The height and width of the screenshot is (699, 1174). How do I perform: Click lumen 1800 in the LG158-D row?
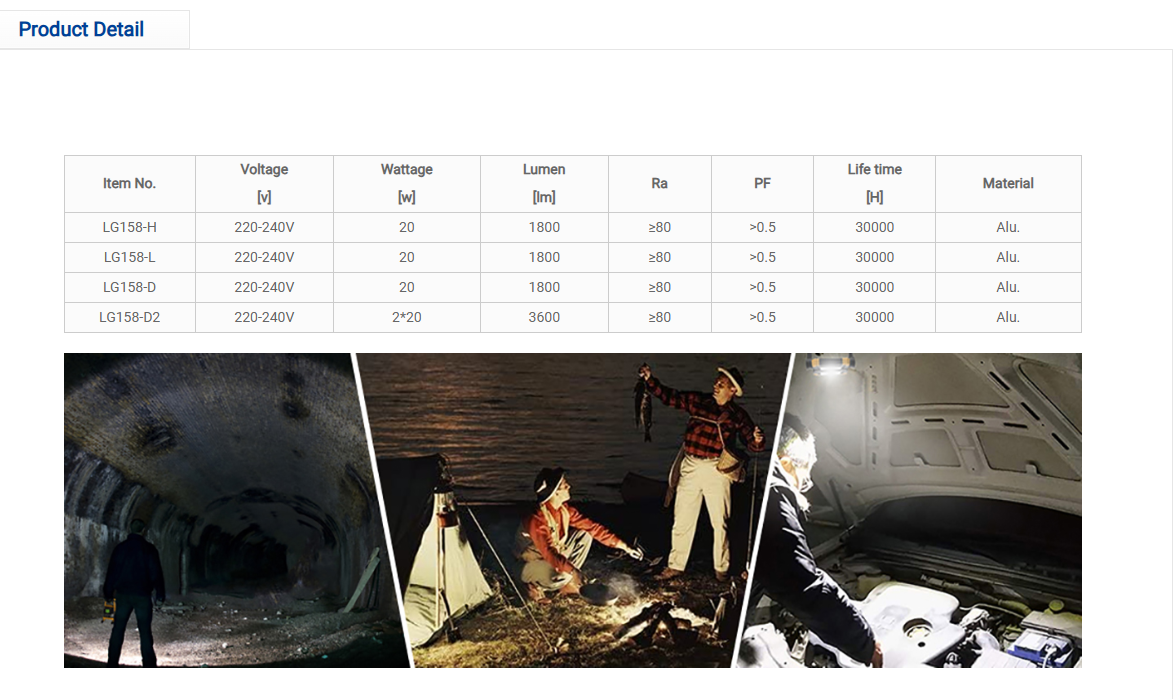point(544,287)
